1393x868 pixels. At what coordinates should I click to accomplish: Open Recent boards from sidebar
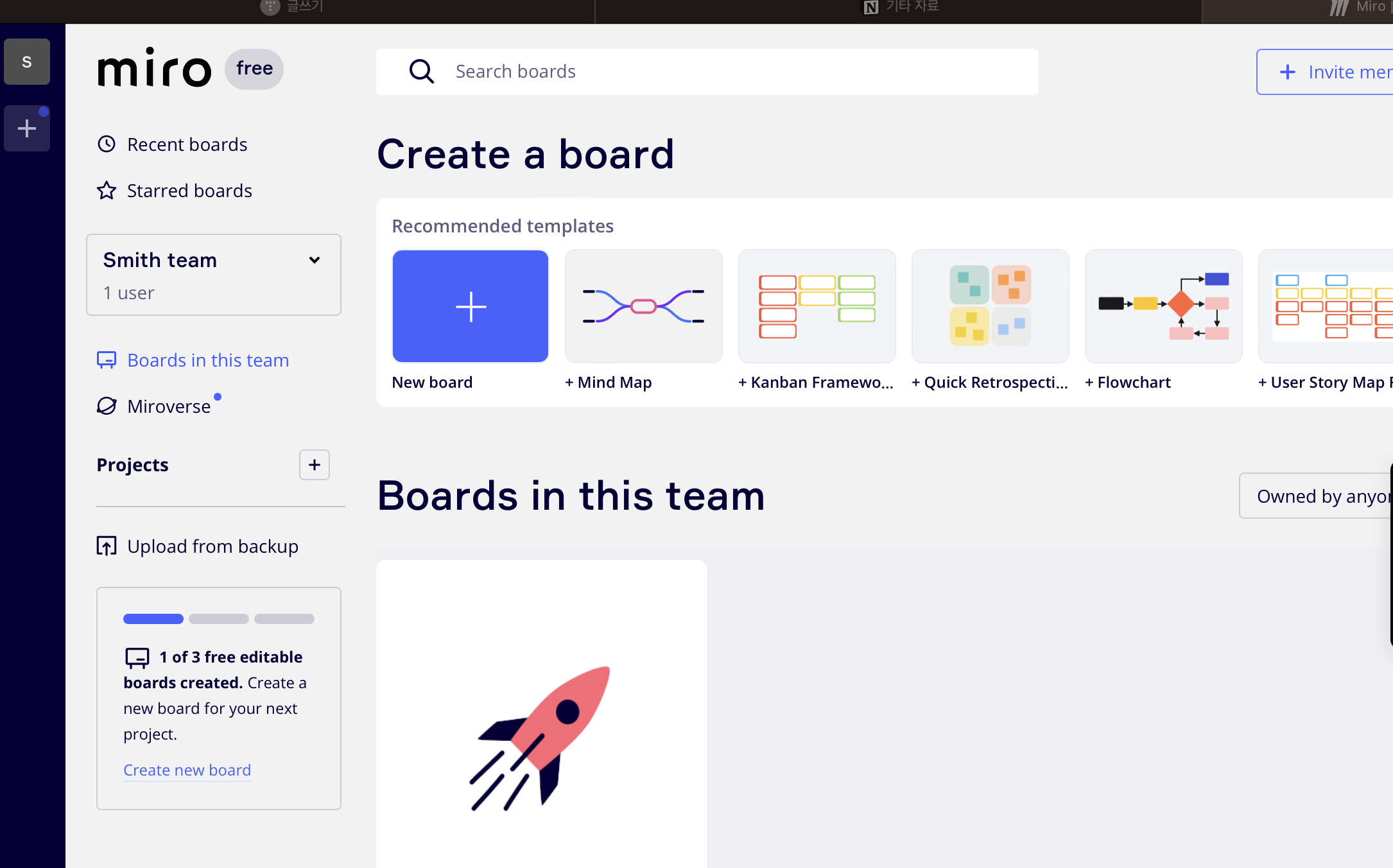(187, 144)
